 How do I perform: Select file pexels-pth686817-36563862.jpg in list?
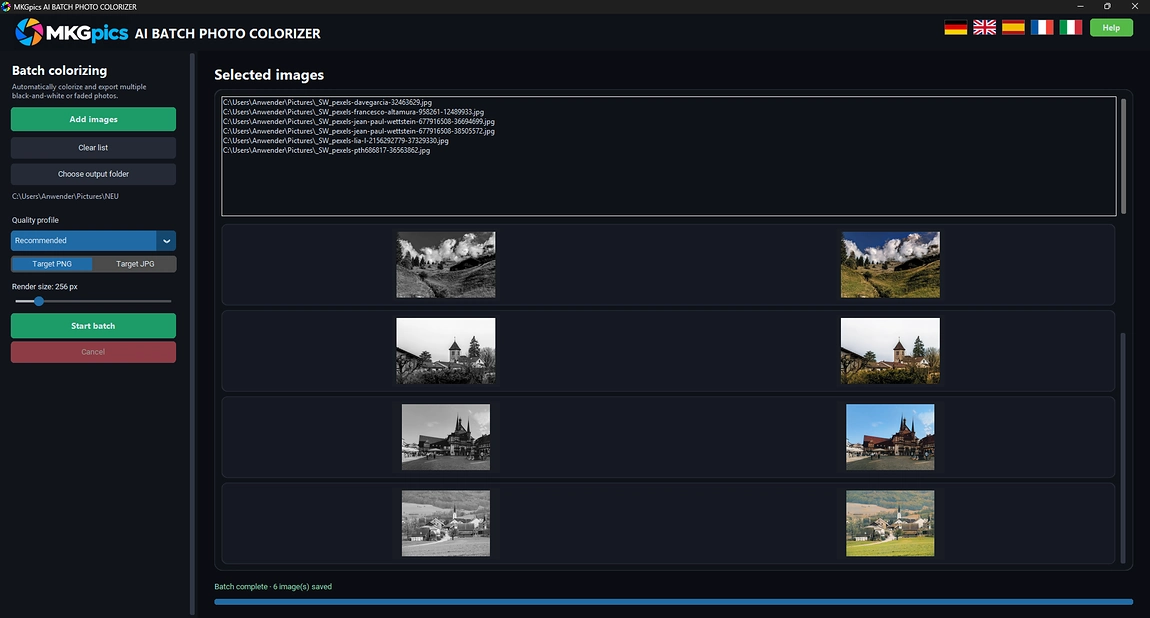pyautogui.click(x=326, y=150)
